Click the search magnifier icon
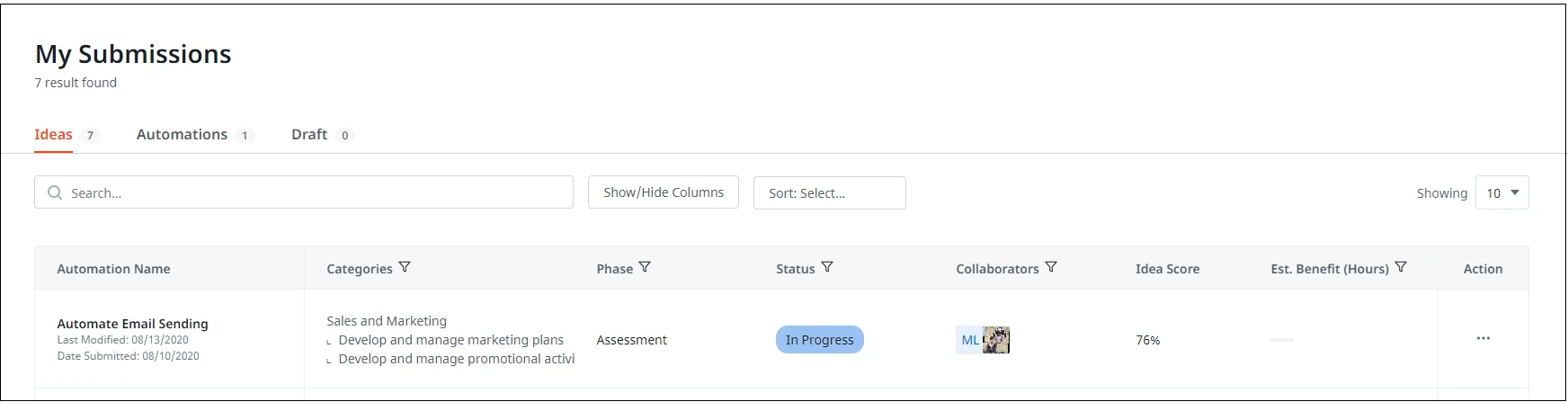This screenshot has width=1568, height=402. [x=55, y=192]
